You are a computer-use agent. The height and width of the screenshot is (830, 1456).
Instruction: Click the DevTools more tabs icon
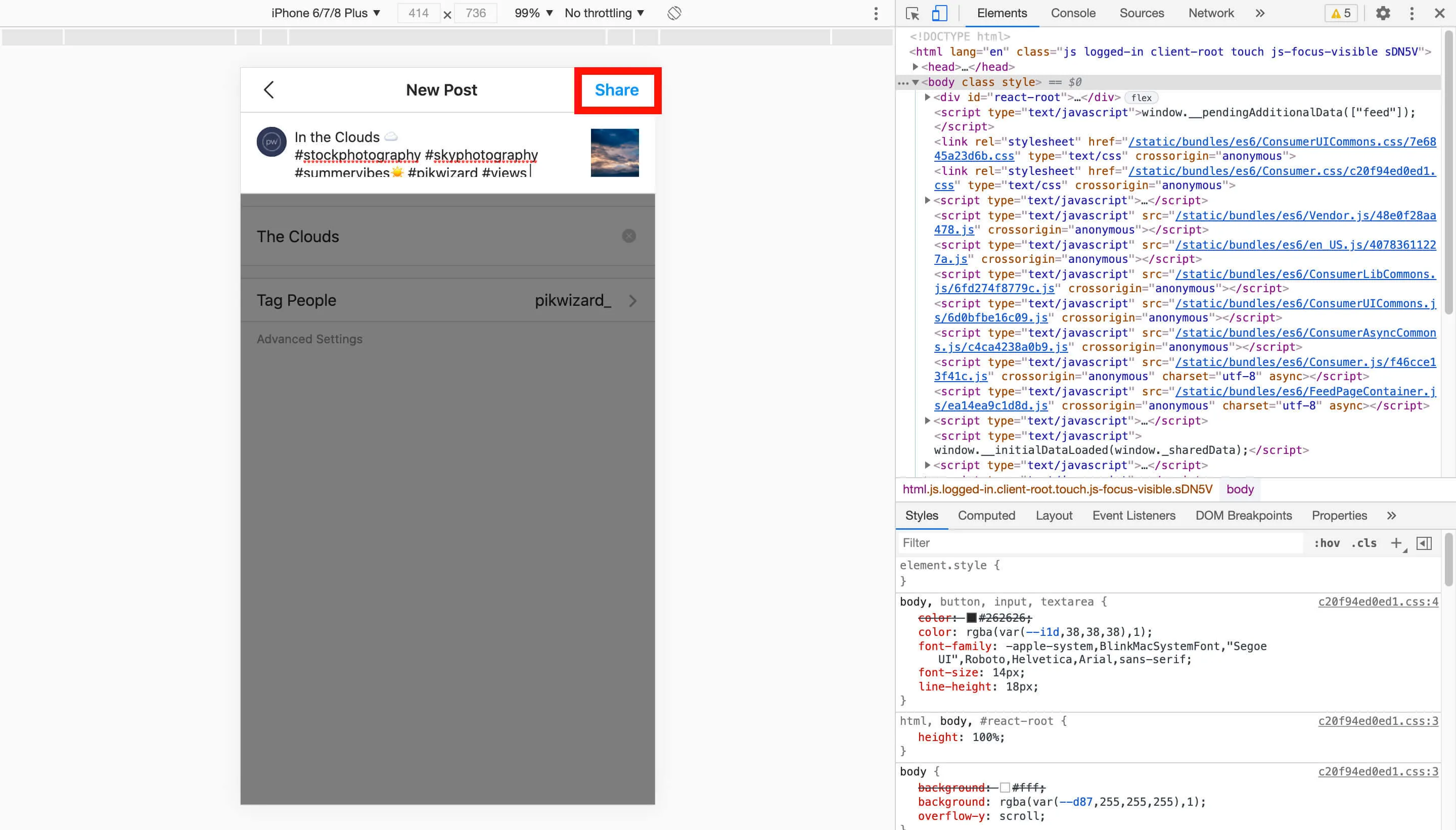pyautogui.click(x=1260, y=13)
